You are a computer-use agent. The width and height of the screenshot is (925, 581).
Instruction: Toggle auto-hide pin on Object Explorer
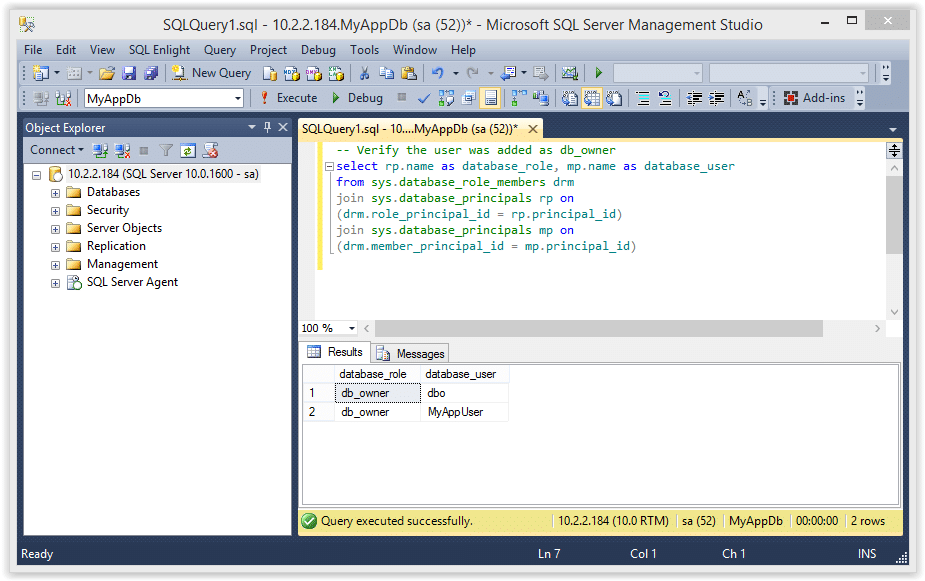point(267,127)
